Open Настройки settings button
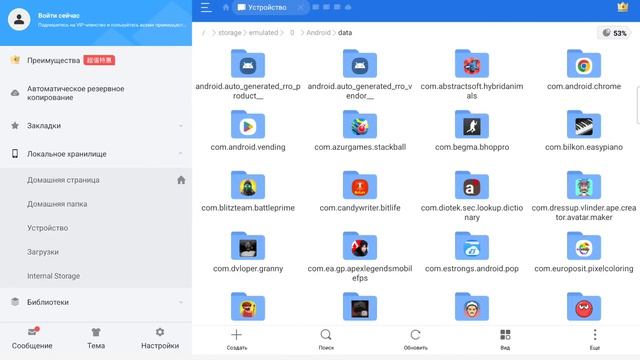 [x=160, y=339]
